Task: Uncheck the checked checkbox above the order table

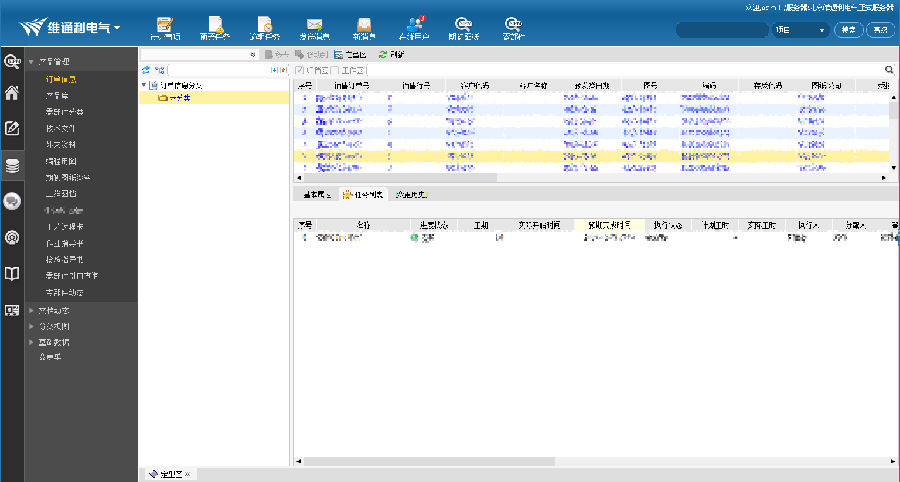Action: click(300, 70)
